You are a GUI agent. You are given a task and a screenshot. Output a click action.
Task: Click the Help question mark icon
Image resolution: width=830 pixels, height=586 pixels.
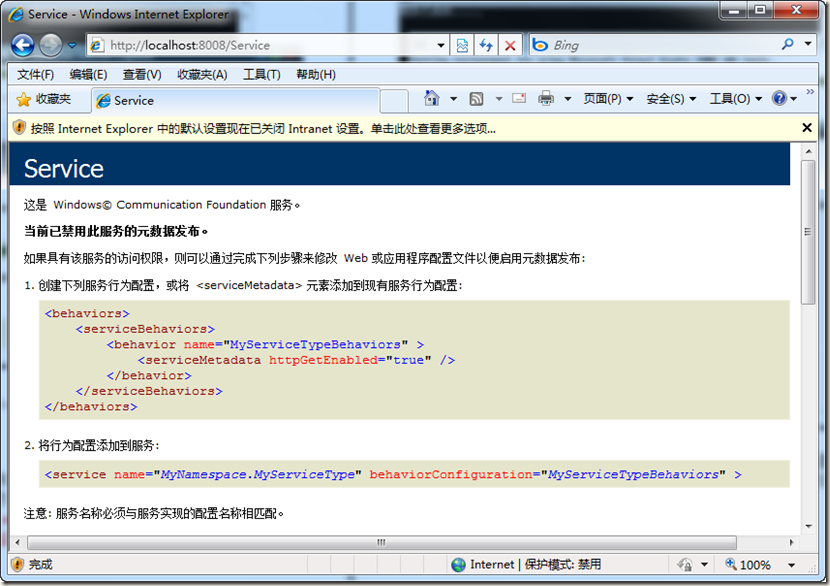click(x=779, y=98)
